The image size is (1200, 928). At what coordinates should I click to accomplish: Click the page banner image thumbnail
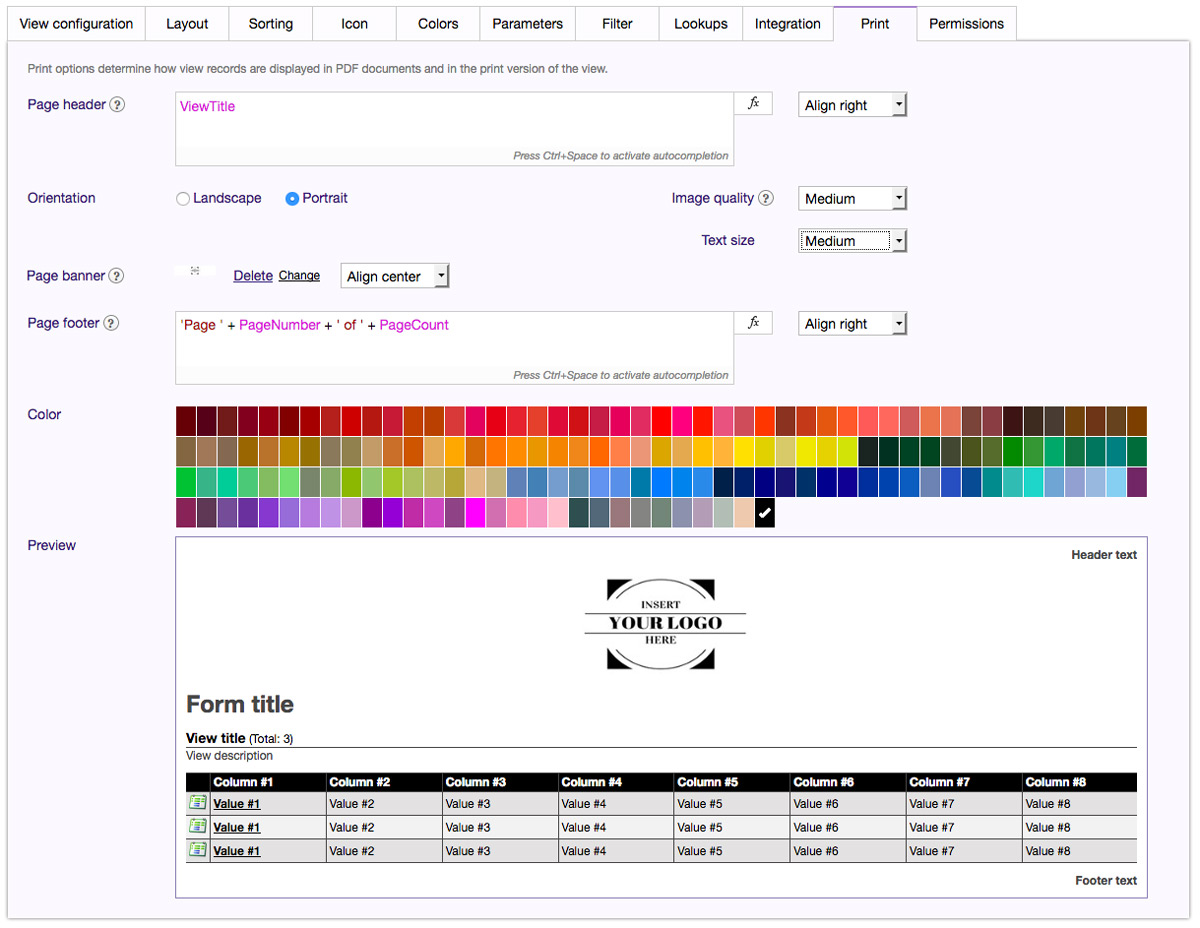(x=195, y=271)
